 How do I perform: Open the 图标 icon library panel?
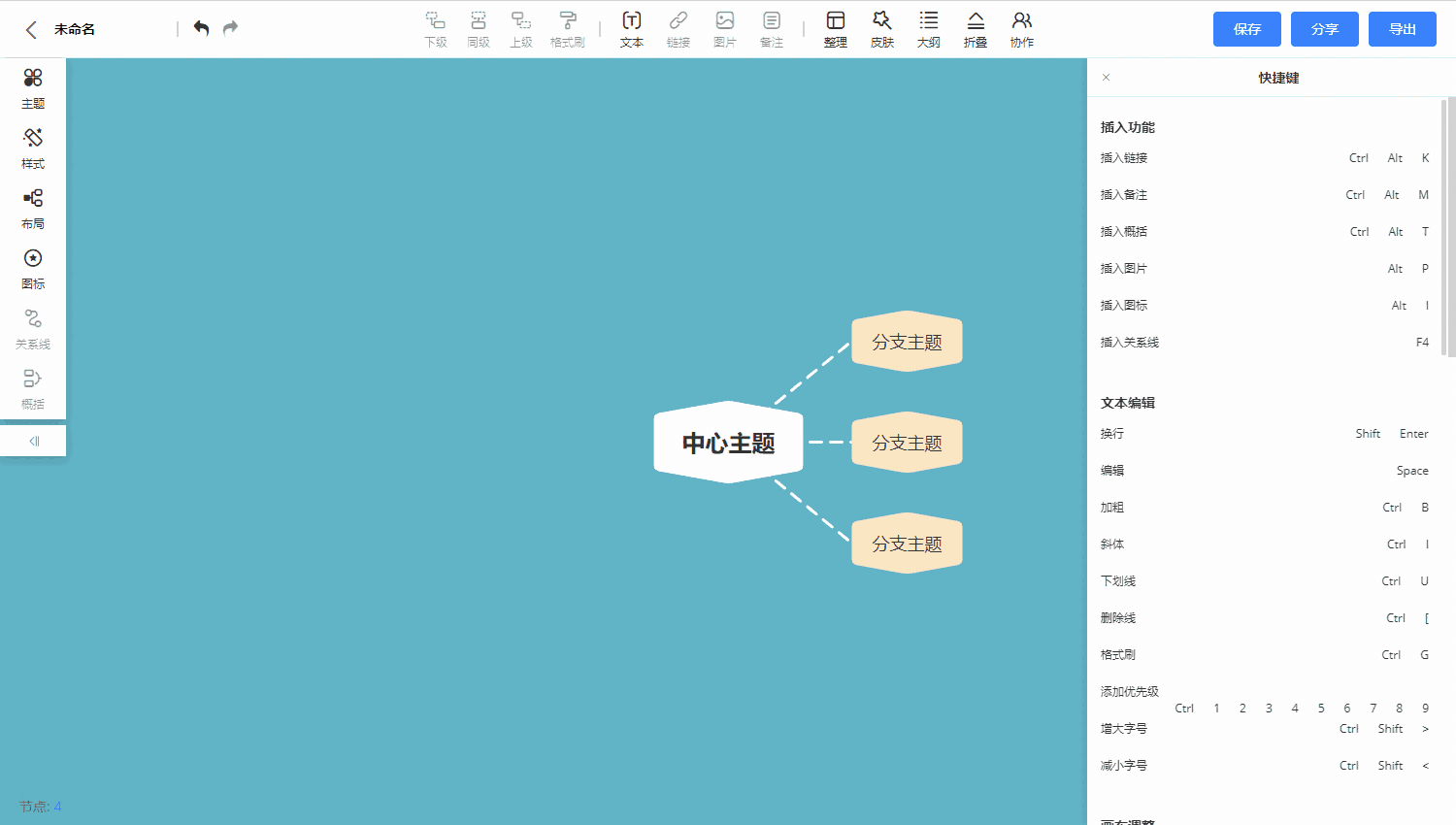pyautogui.click(x=32, y=271)
